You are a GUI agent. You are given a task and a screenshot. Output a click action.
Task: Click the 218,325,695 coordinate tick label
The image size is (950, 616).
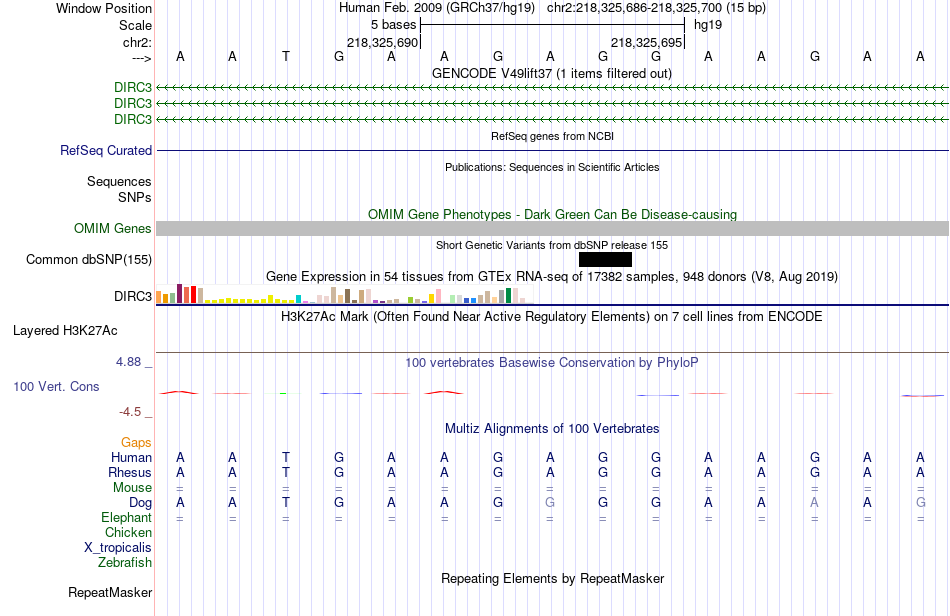pyautogui.click(x=646, y=42)
